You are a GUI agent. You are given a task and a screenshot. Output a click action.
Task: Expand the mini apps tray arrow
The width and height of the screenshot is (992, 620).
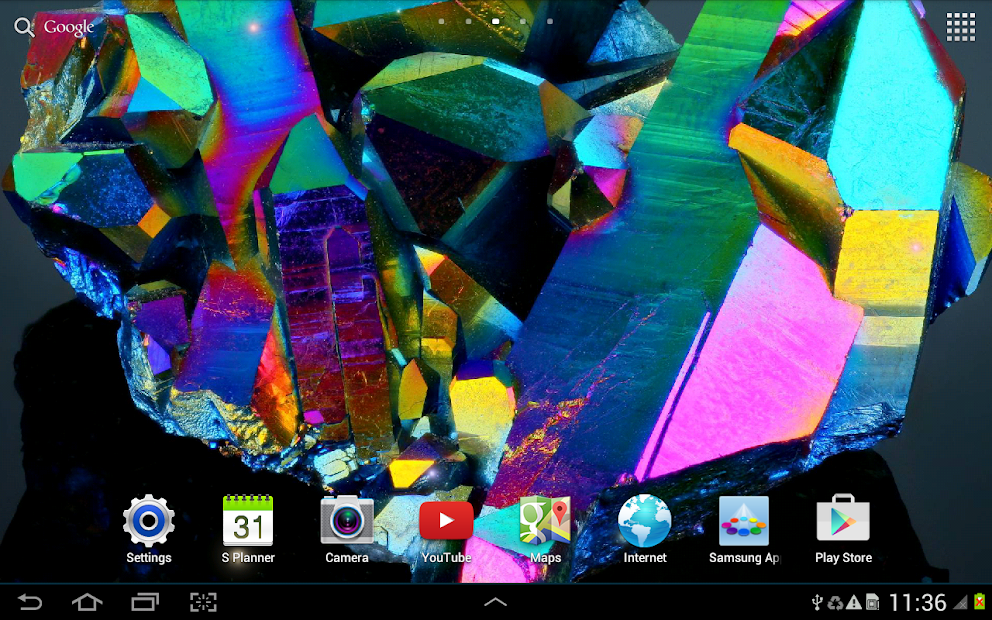pos(495,602)
